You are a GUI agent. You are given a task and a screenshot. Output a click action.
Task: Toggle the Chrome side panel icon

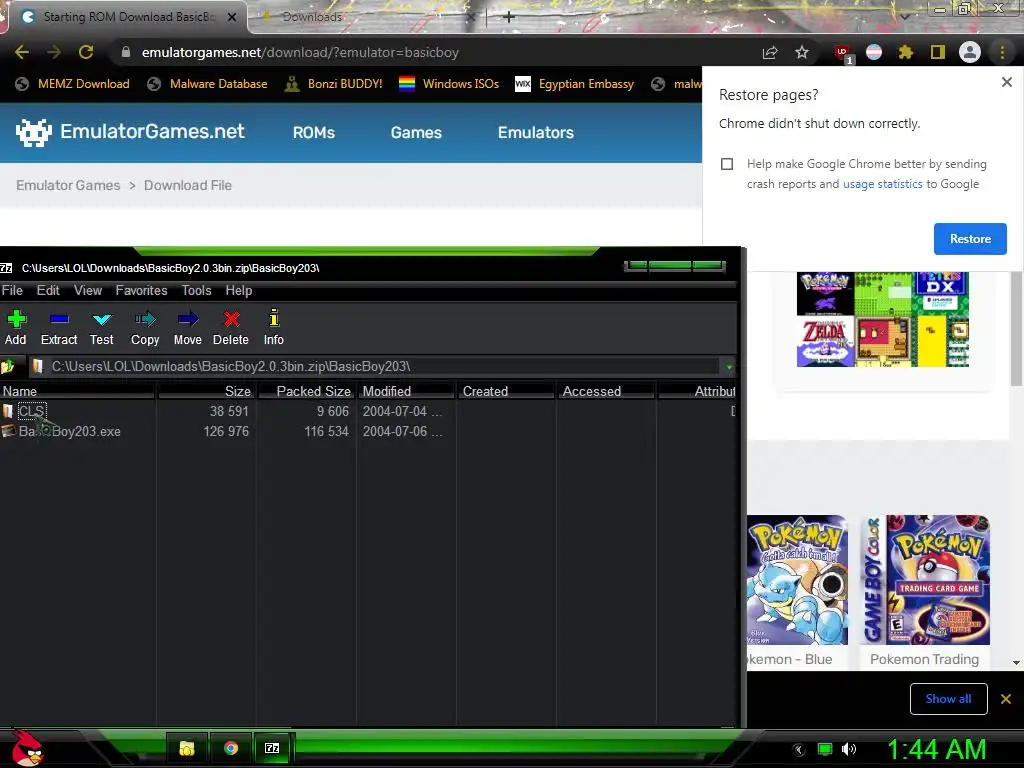(x=938, y=52)
